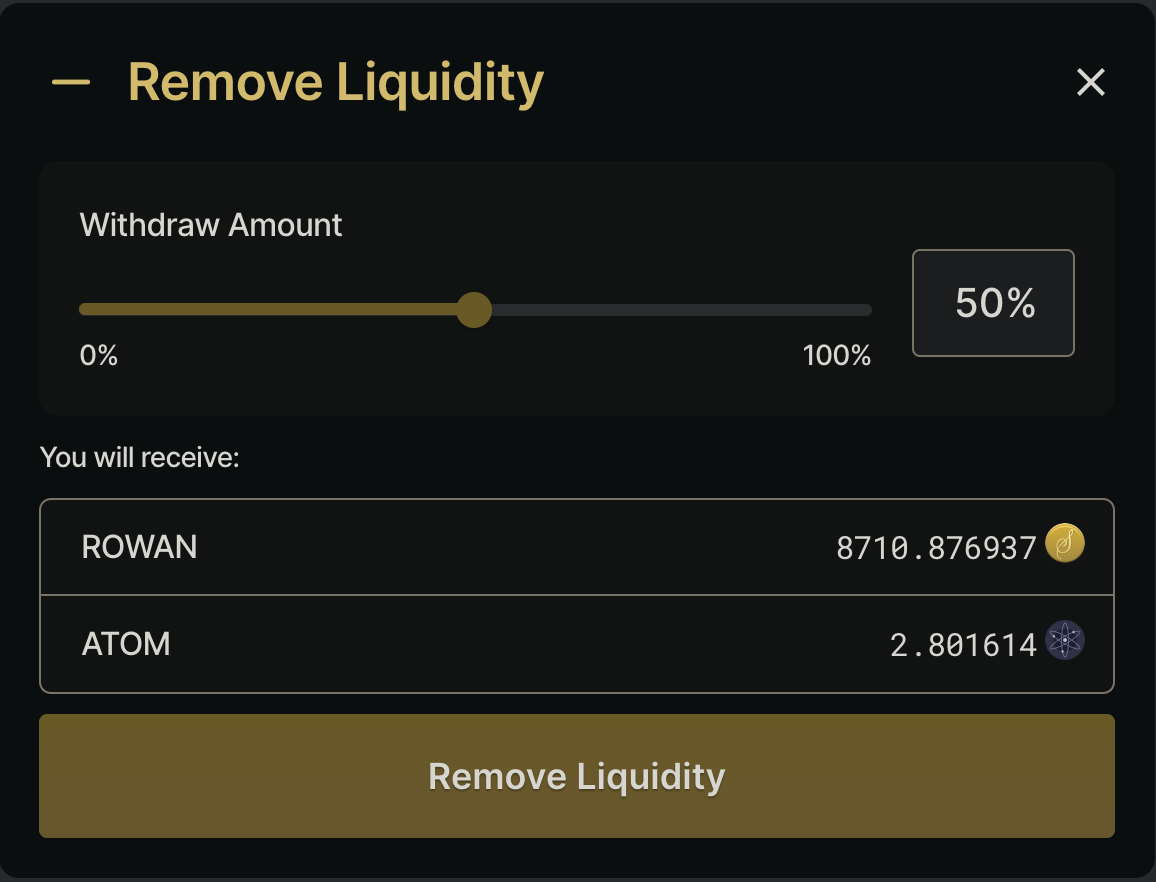Click the "You will receive:" text

click(140, 458)
